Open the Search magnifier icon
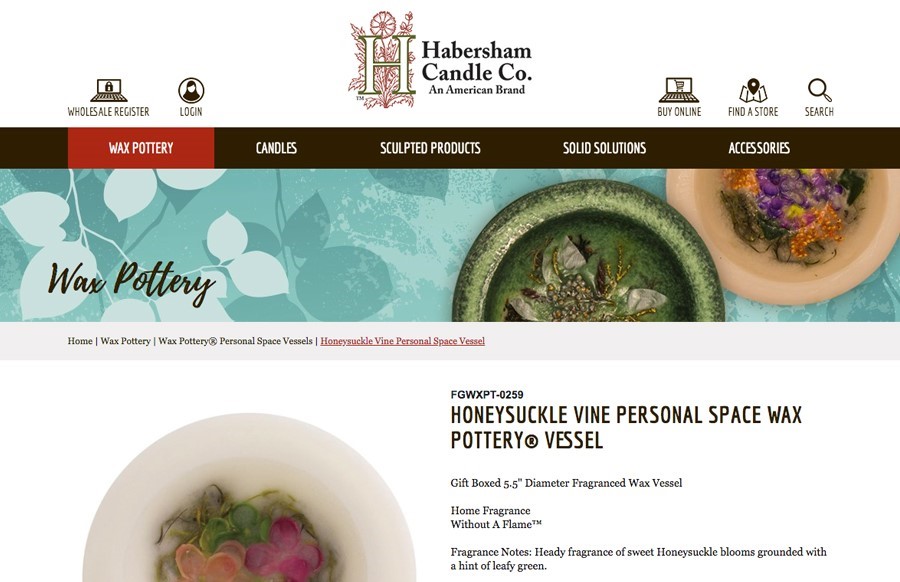 pos(819,91)
